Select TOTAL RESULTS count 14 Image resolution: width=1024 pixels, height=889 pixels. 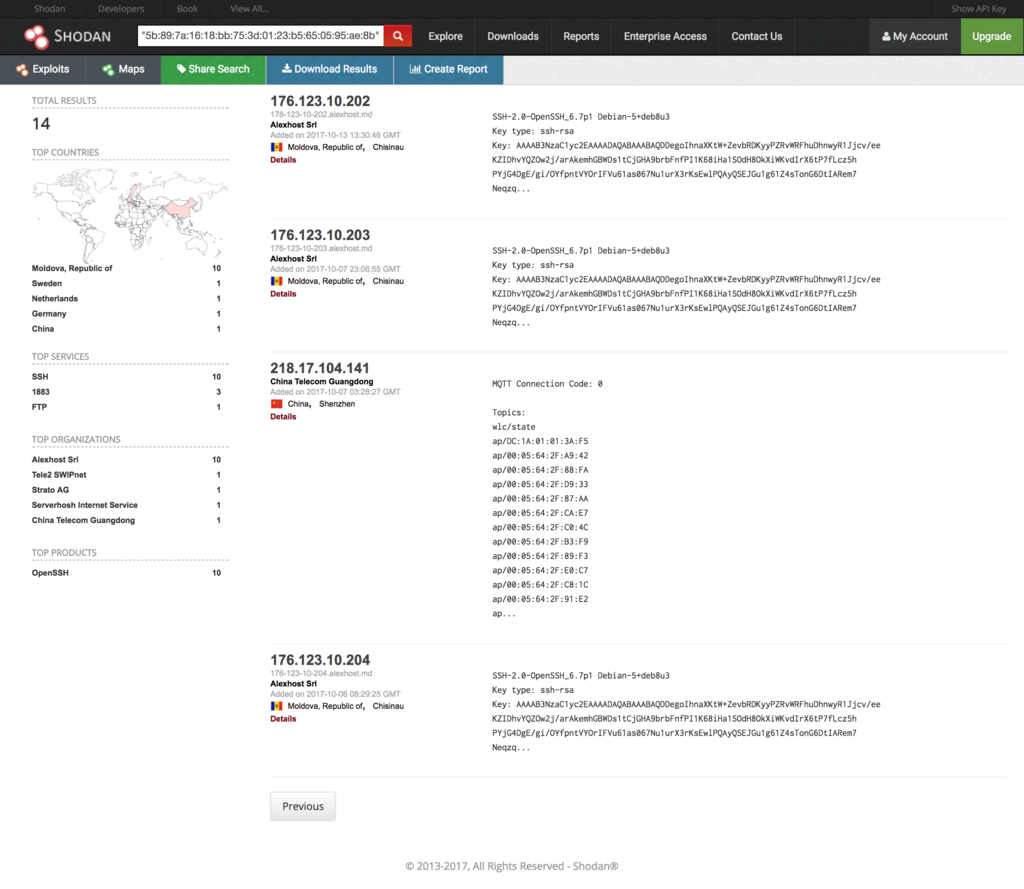[x=41, y=124]
